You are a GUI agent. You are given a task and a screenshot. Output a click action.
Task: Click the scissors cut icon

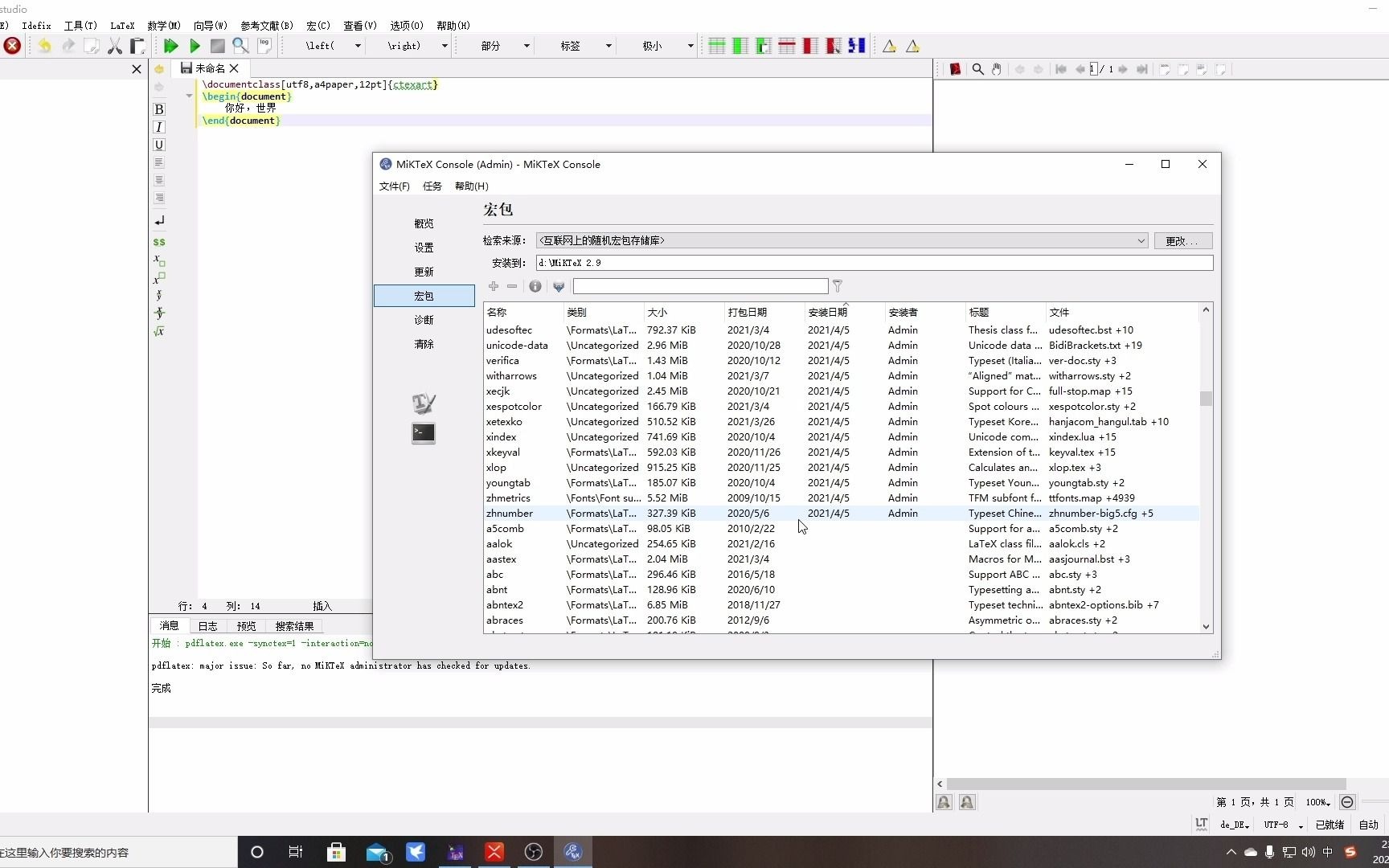point(115,46)
